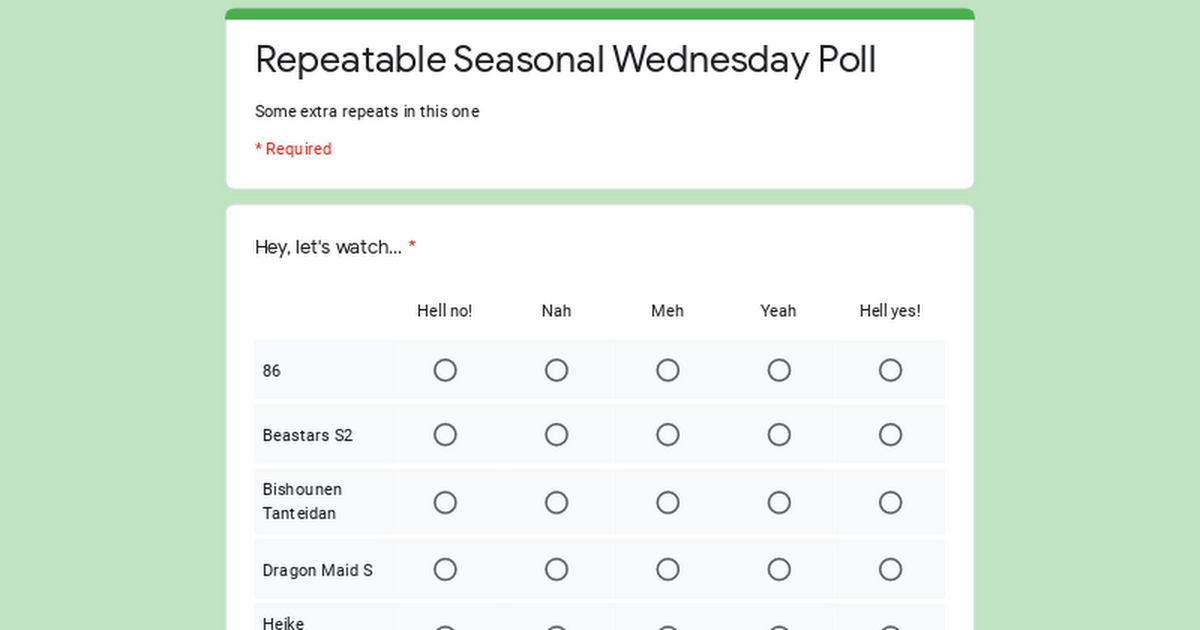Pick 'Yeah' for Dragon Maid S
1200x630 pixels.
point(779,570)
